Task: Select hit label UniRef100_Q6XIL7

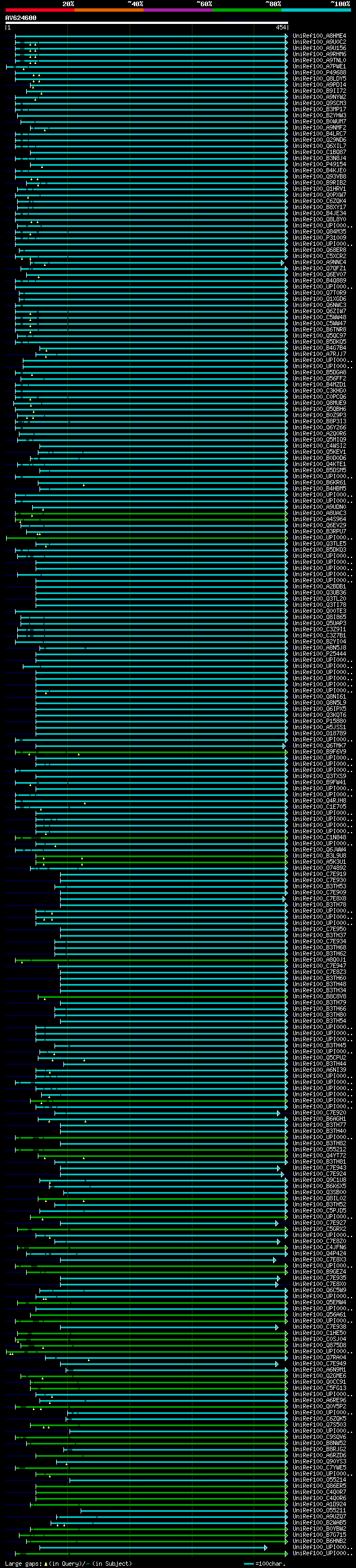Action: tap(319, 146)
